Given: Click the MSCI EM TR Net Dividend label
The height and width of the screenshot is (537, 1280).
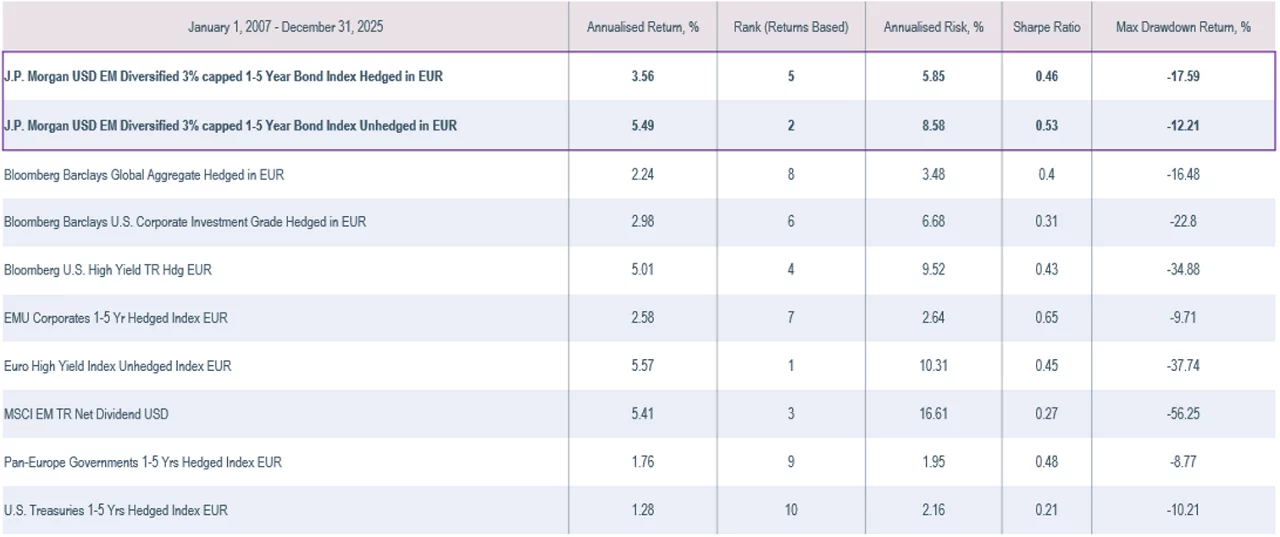Looking at the screenshot, I should coord(99,414).
